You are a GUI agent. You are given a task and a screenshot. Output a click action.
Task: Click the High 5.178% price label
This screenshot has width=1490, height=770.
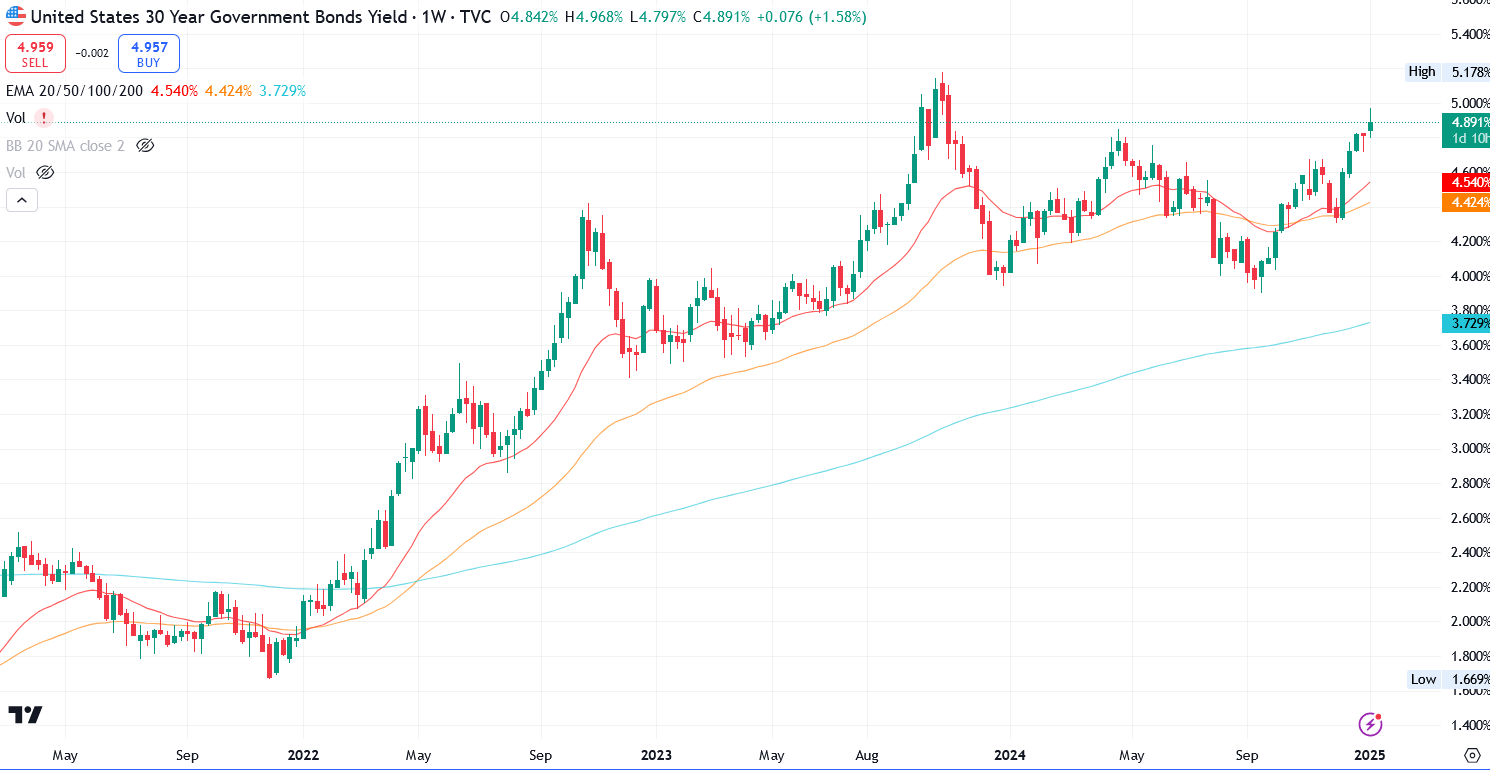coord(1447,71)
